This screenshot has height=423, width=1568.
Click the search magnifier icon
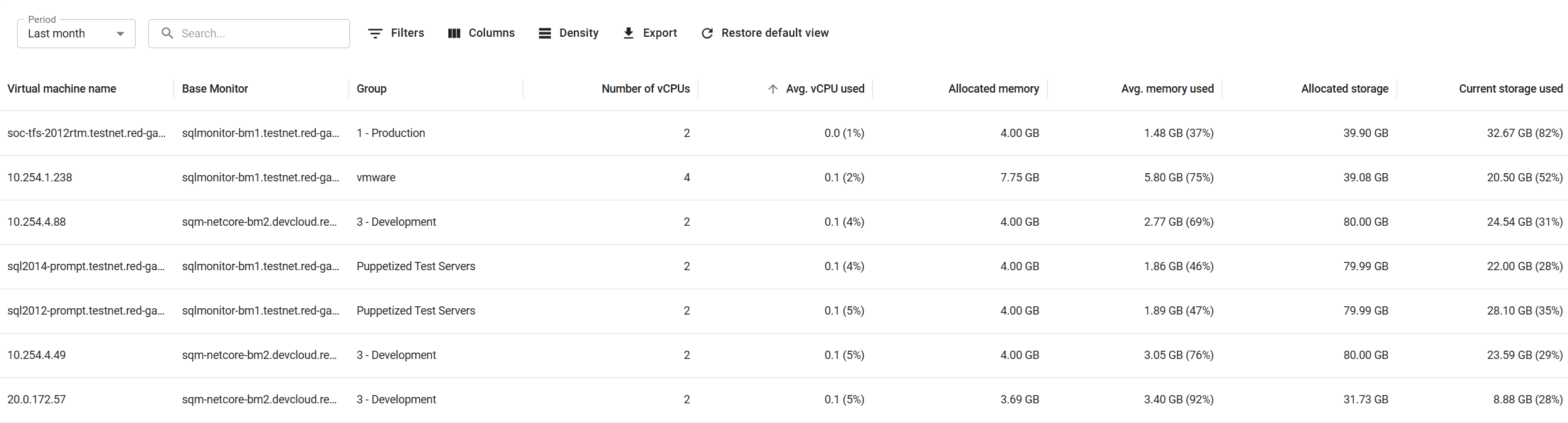tap(167, 34)
